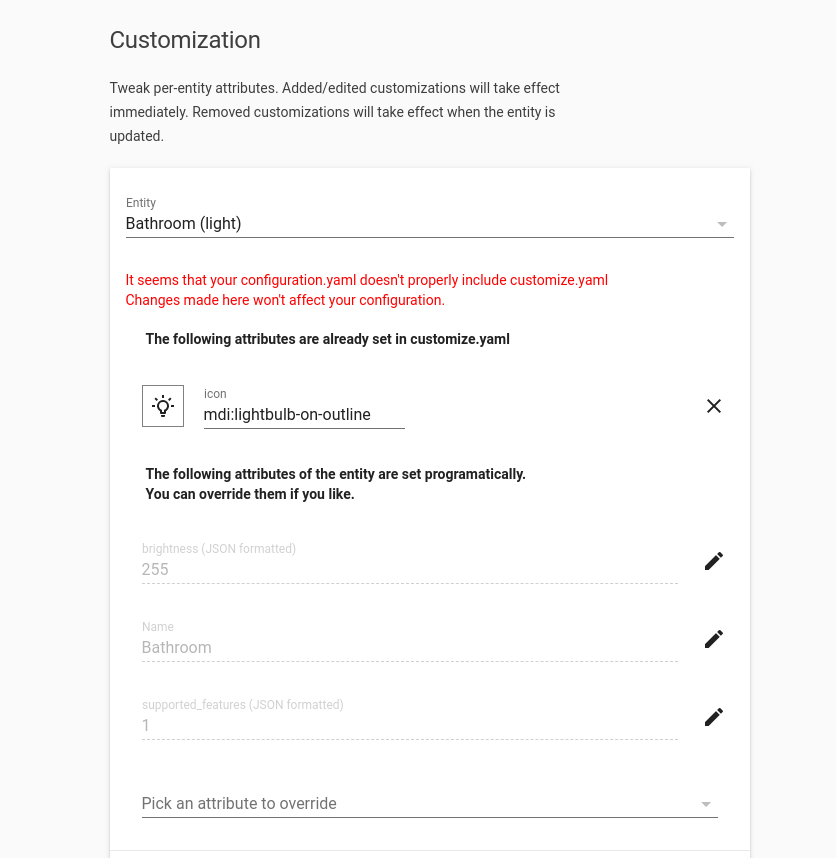Open the 'Pick an attribute to override' dropdown
Screen dimensions: 836x858
[420, 804]
